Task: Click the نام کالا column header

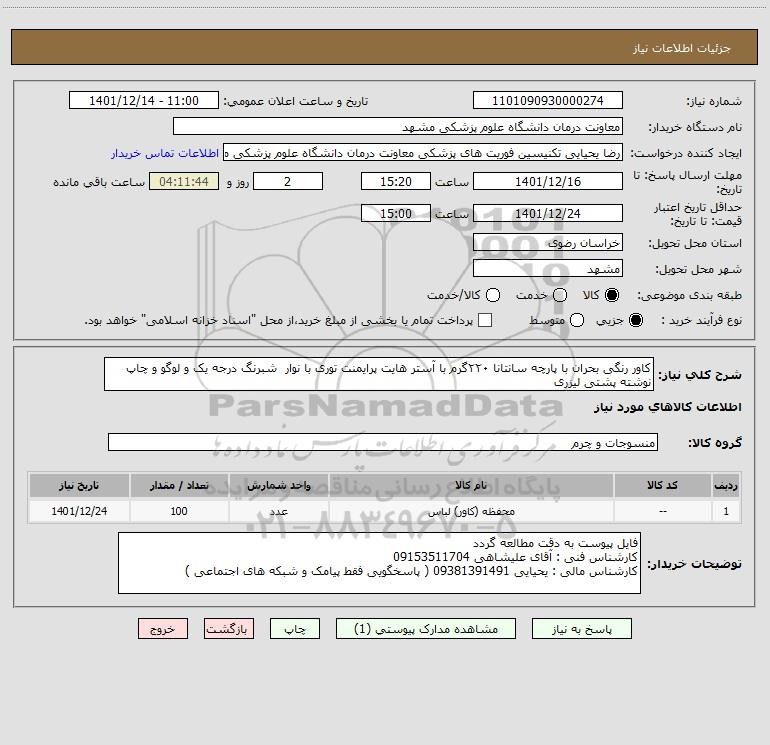Action: (x=471, y=485)
